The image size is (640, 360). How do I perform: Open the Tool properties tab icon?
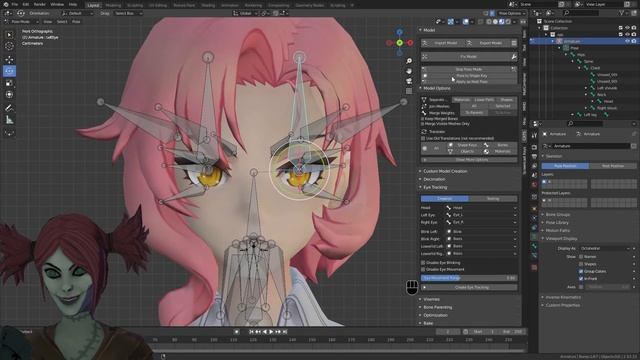tap(534, 136)
